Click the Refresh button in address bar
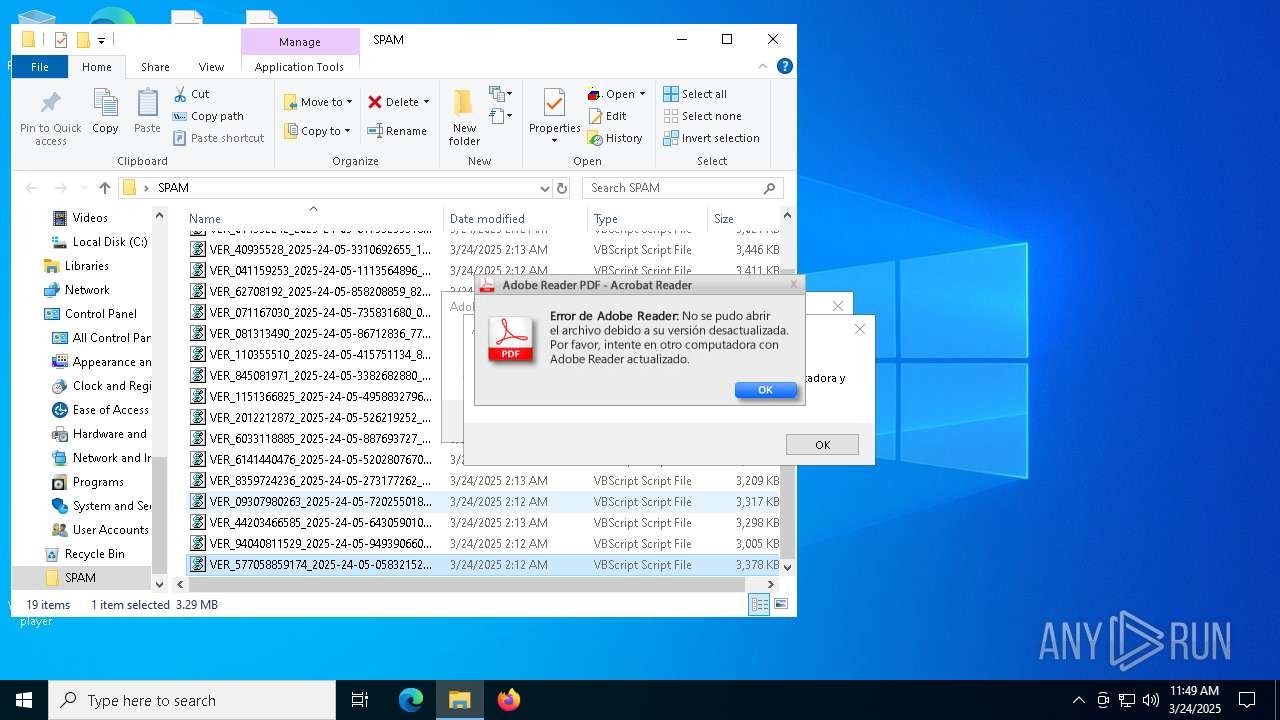 (x=562, y=188)
